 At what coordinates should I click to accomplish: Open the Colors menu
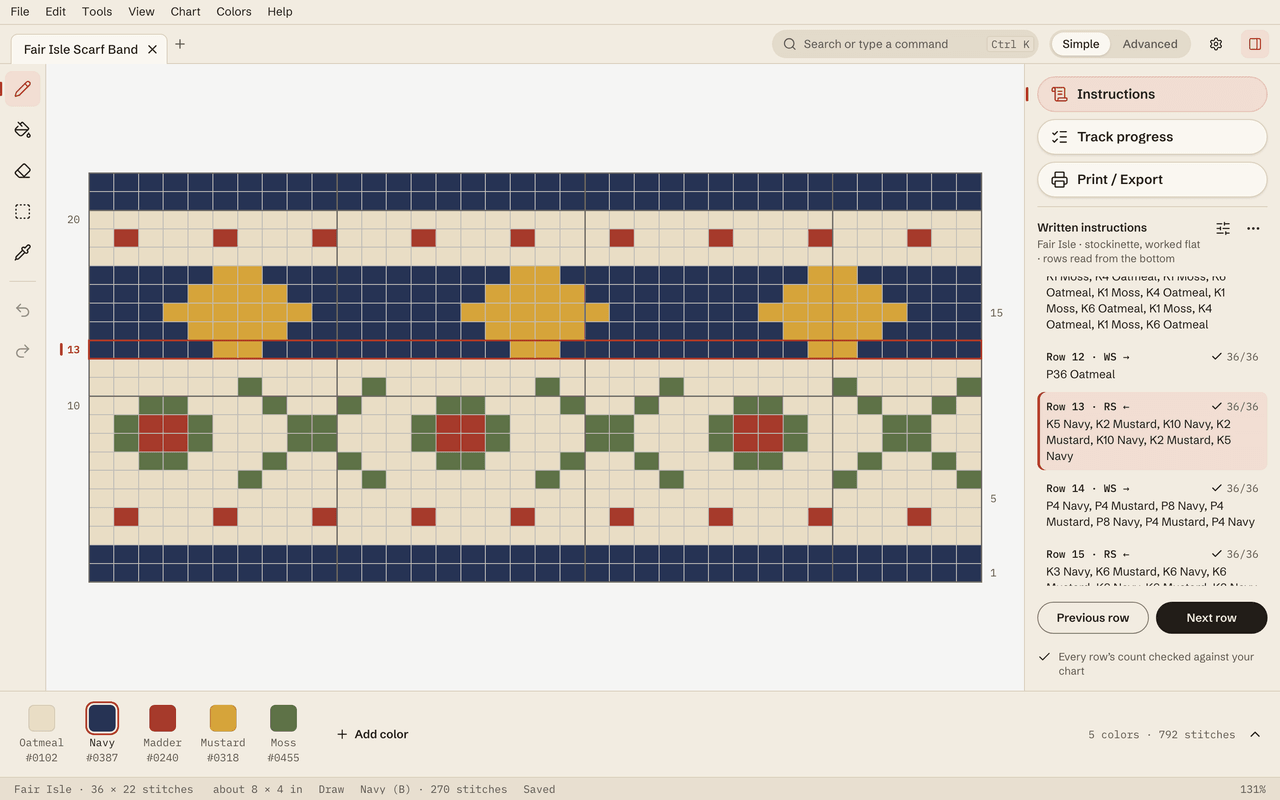233,12
